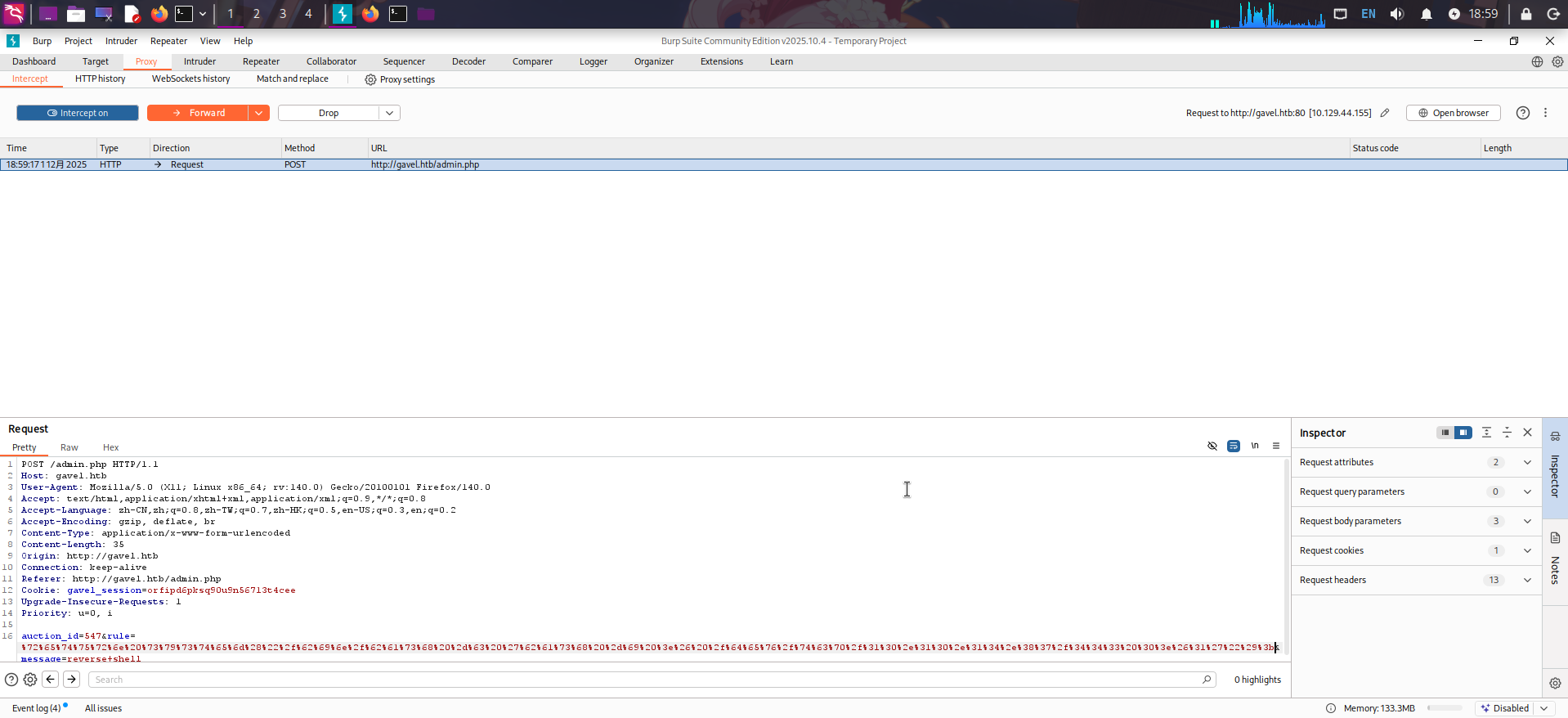Open Burp global settings gear at top right

tap(1557, 62)
